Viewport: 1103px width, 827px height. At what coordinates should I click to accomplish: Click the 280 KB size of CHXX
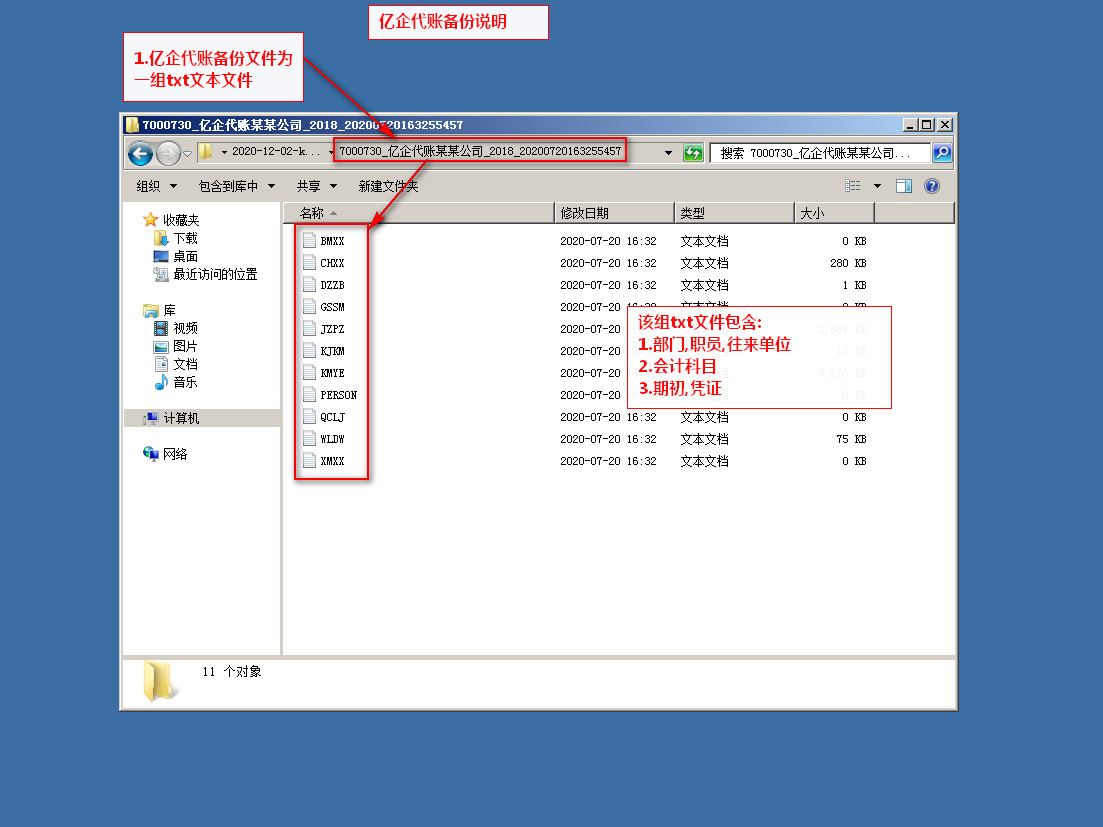[848, 263]
